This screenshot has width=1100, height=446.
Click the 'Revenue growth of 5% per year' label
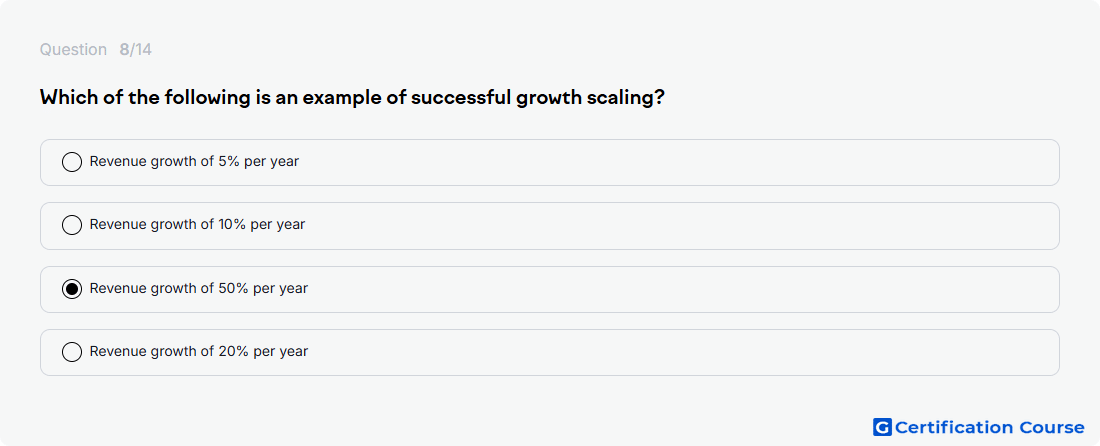194,162
